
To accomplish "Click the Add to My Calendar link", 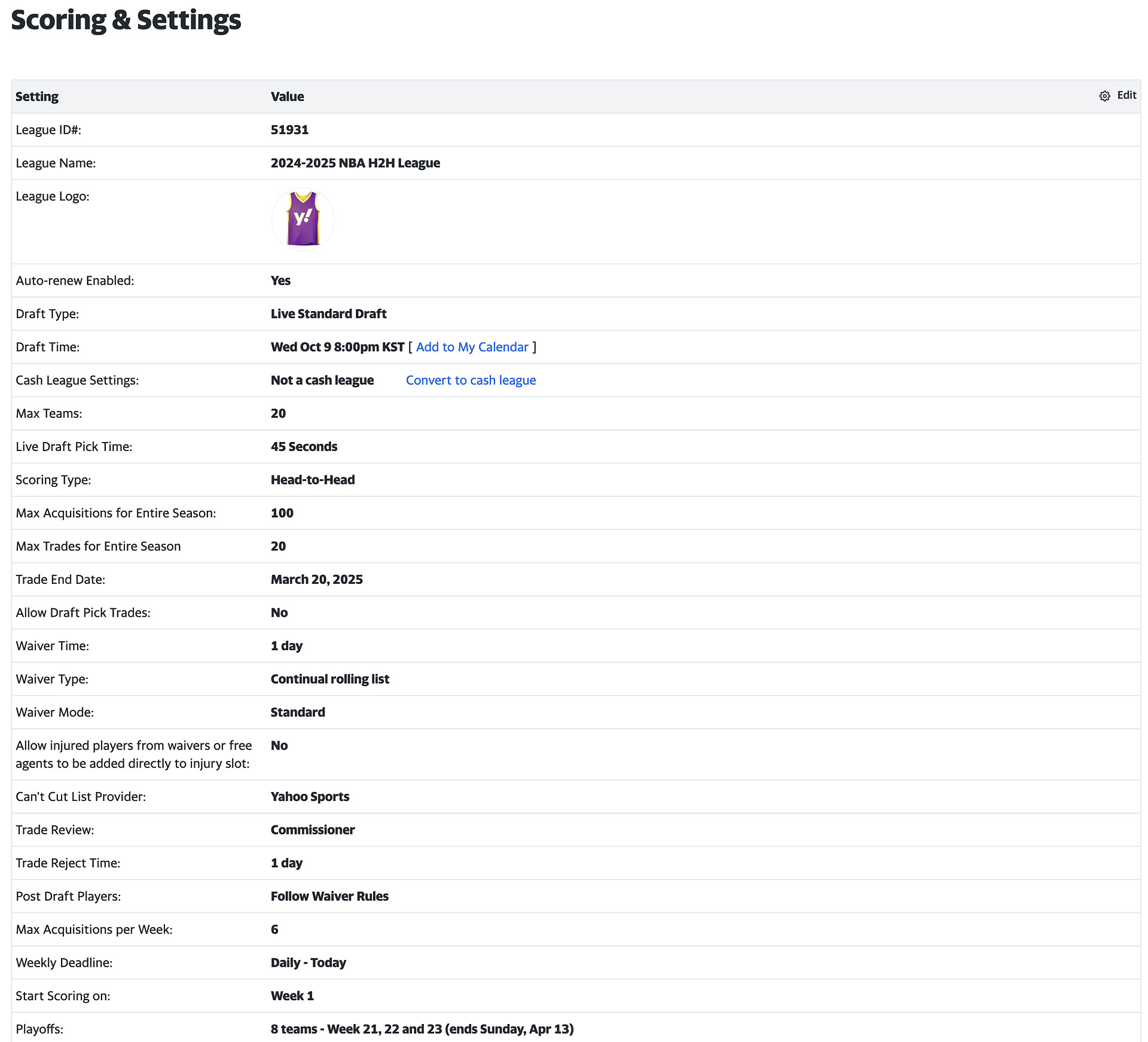I will (472, 347).
